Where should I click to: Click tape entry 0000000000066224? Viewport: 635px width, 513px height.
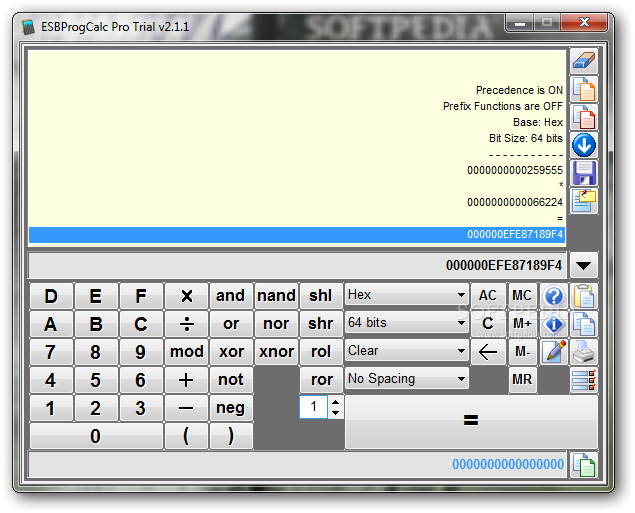[x=515, y=202]
